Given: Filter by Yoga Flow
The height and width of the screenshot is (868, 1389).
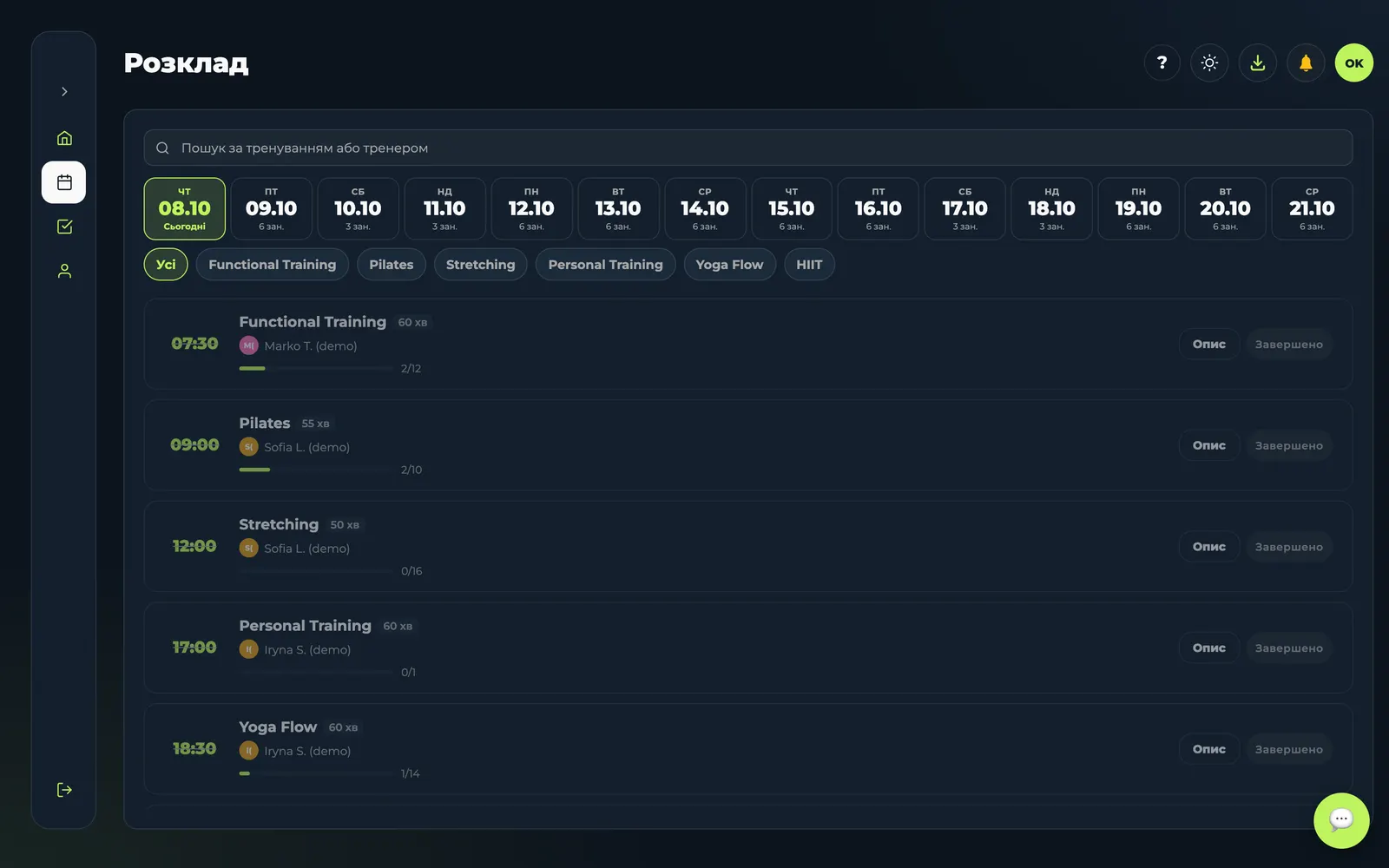Looking at the screenshot, I should click(730, 265).
